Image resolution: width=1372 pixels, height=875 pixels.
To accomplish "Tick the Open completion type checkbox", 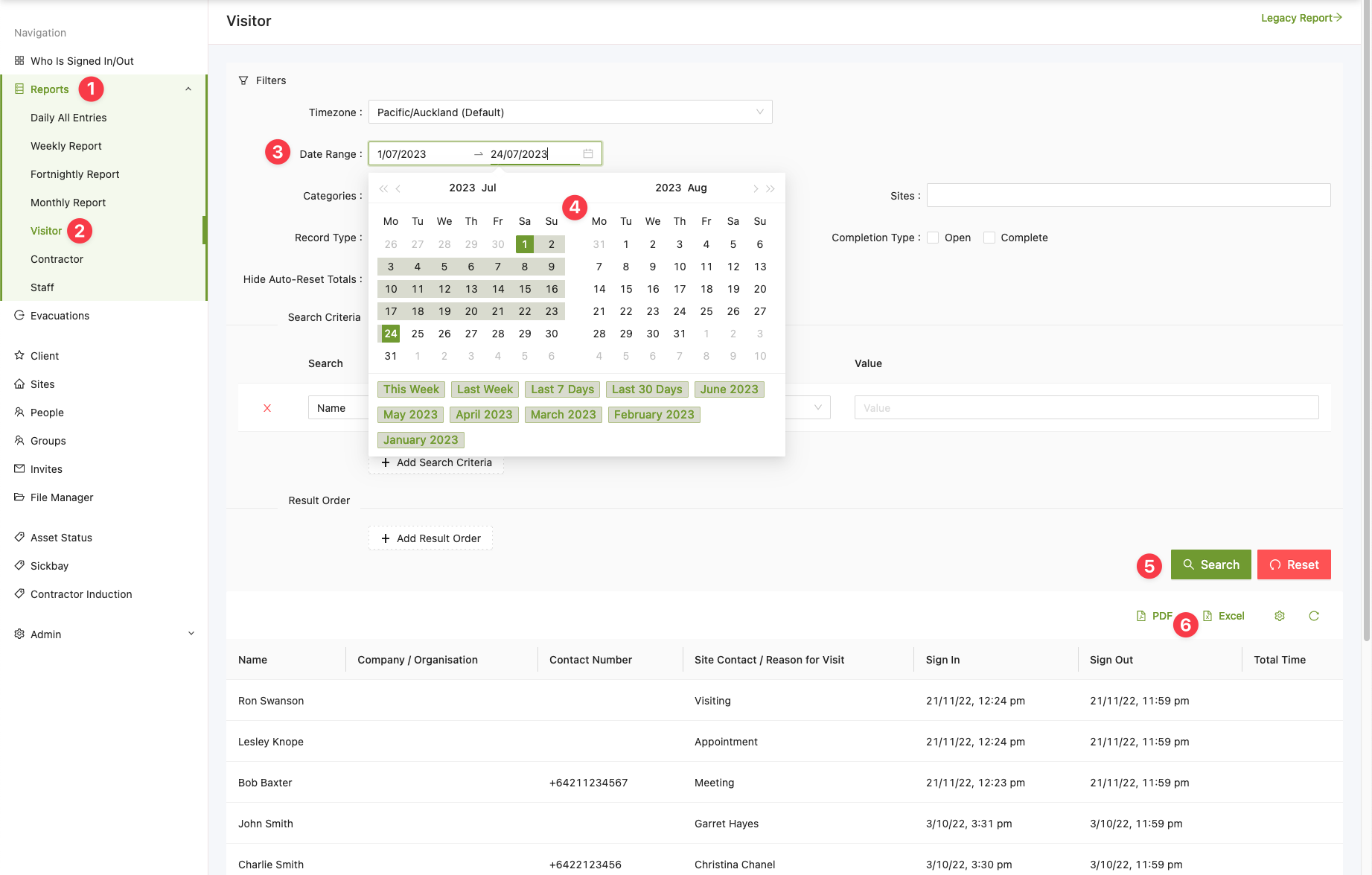I will click(x=933, y=238).
